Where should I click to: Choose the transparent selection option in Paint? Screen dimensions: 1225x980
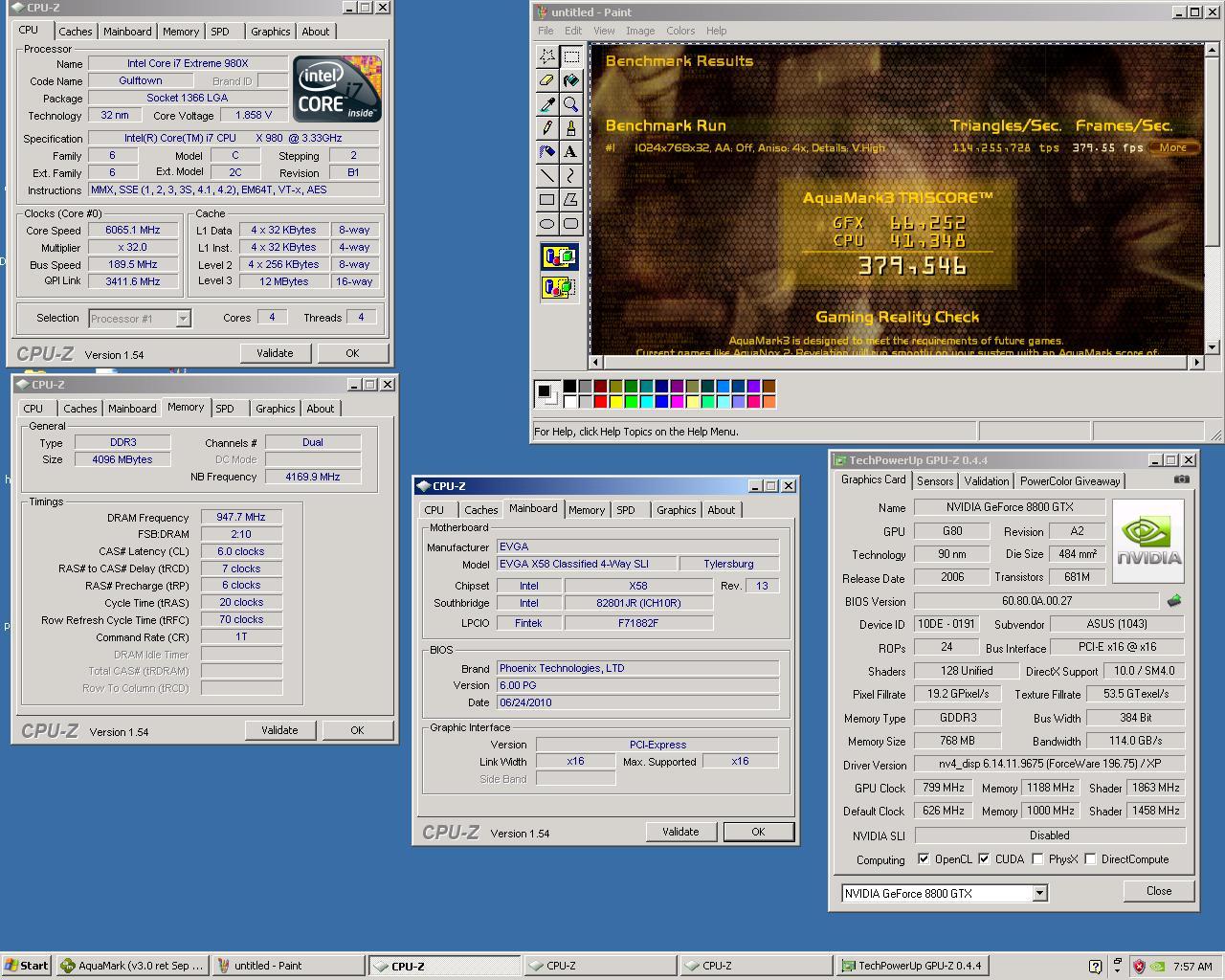[x=559, y=287]
